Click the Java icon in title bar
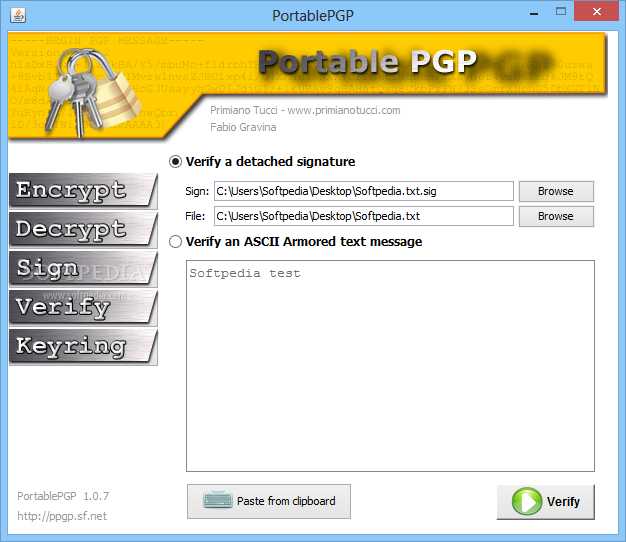The image size is (626, 542). click(x=18, y=16)
